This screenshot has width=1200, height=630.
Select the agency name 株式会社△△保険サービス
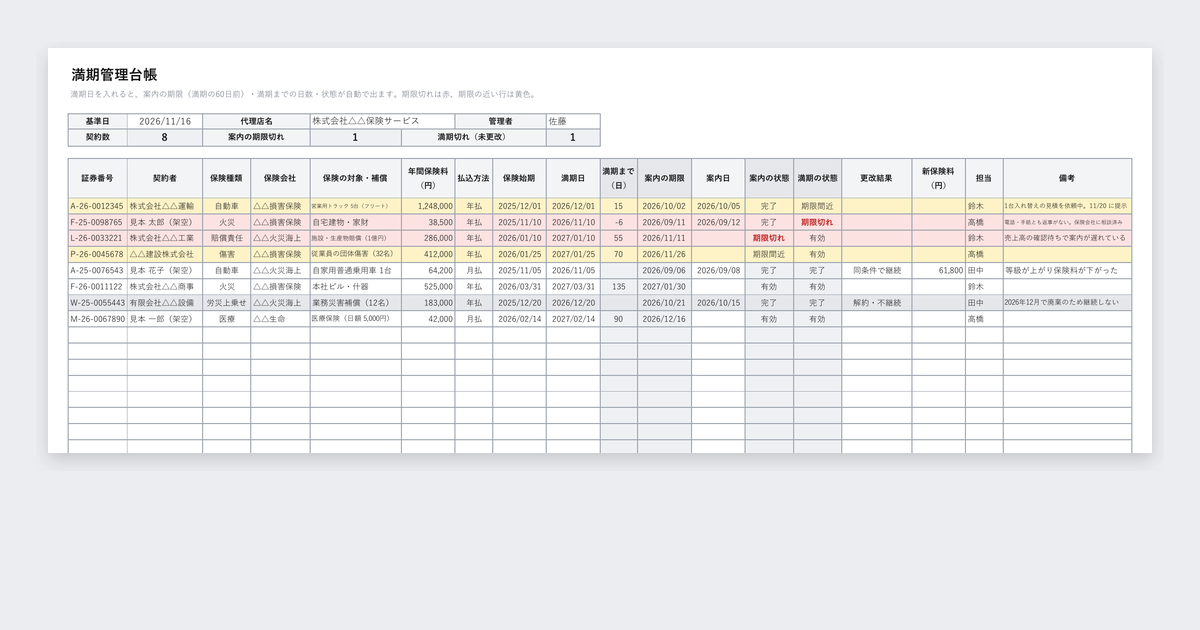tap(382, 121)
